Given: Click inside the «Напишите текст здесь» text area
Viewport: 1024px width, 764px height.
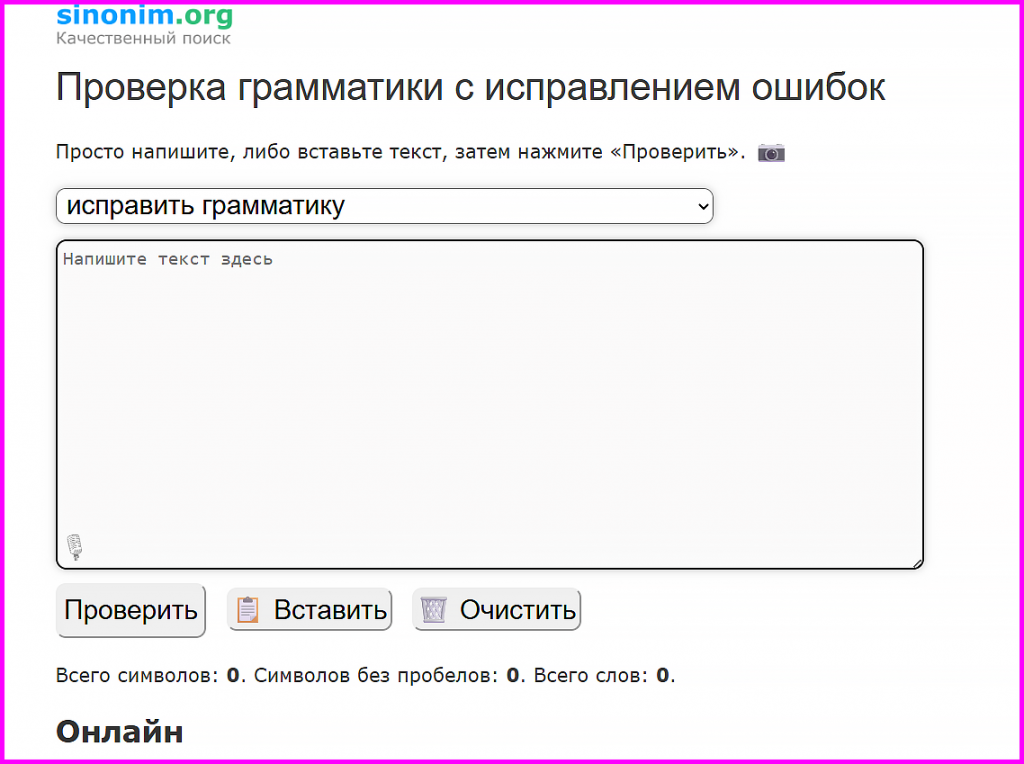Looking at the screenshot, I should (x=490, y=404).
